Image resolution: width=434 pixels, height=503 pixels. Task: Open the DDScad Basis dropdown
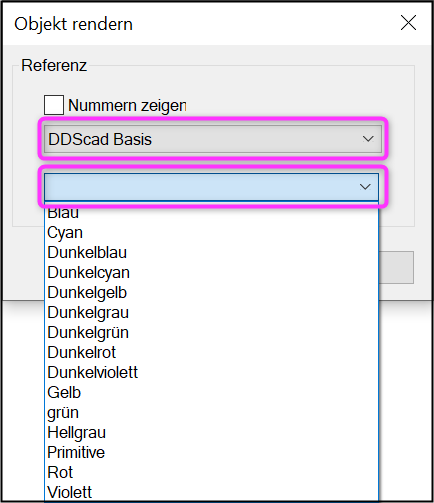pyautogui.click(x=213, y=139)
